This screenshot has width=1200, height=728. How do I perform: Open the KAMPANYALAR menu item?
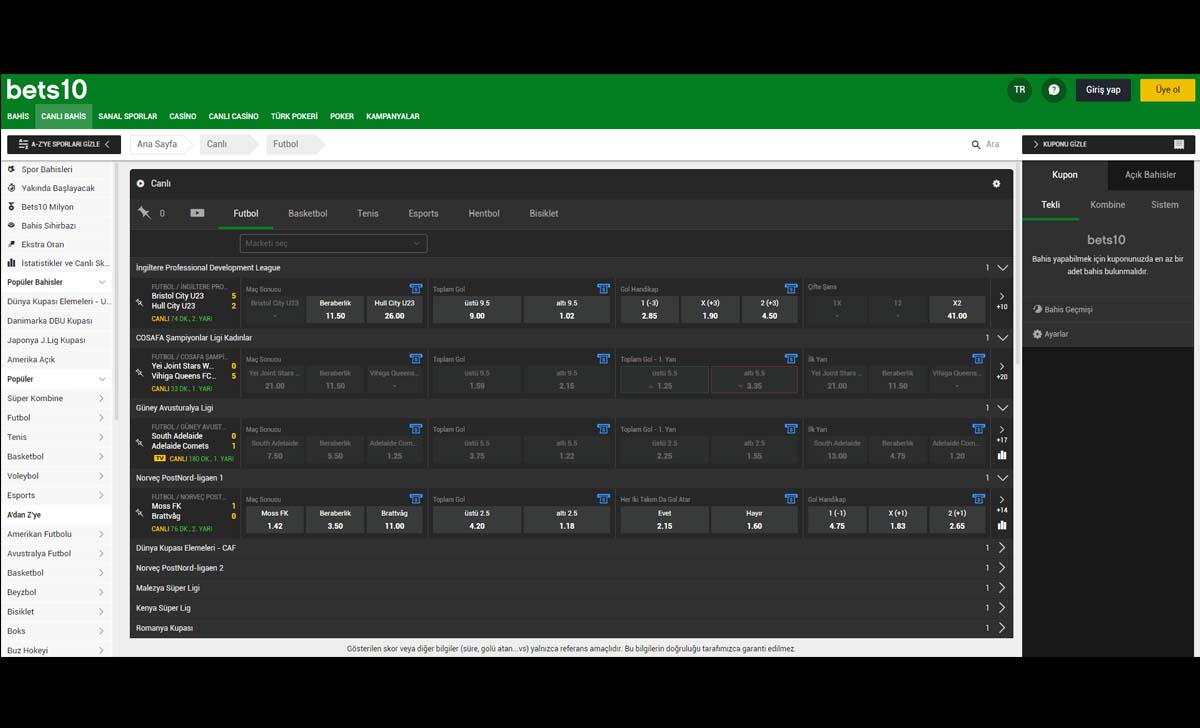393,117
